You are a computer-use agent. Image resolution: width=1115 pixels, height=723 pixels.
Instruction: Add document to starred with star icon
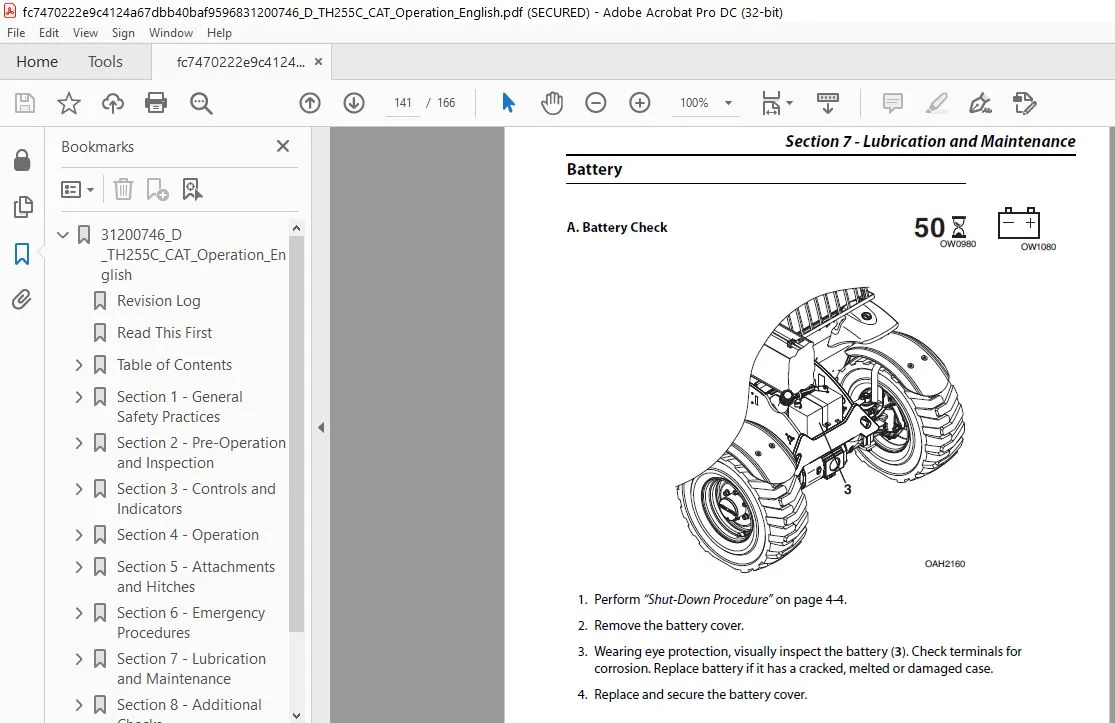coord(69,103)
